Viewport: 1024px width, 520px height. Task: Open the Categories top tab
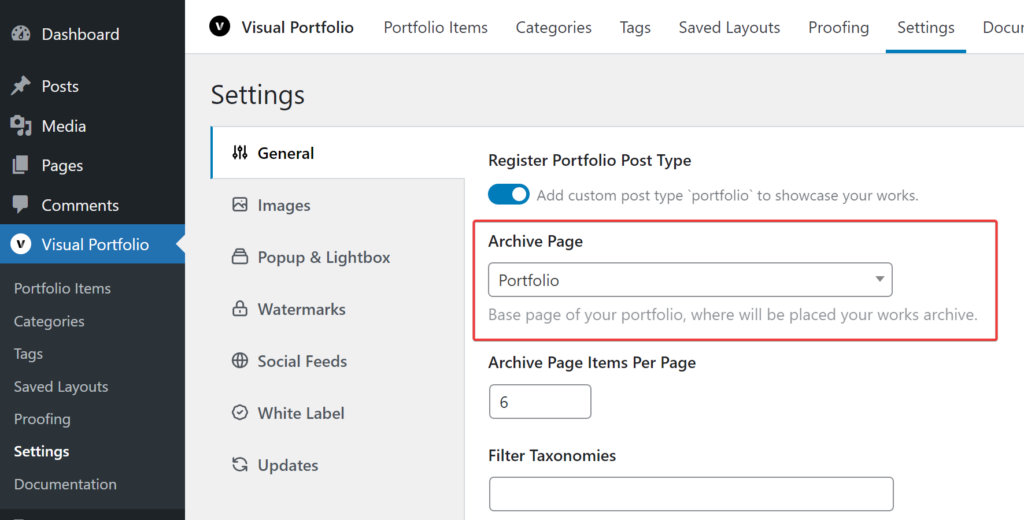pyautogui.click(x=554, y=27)
